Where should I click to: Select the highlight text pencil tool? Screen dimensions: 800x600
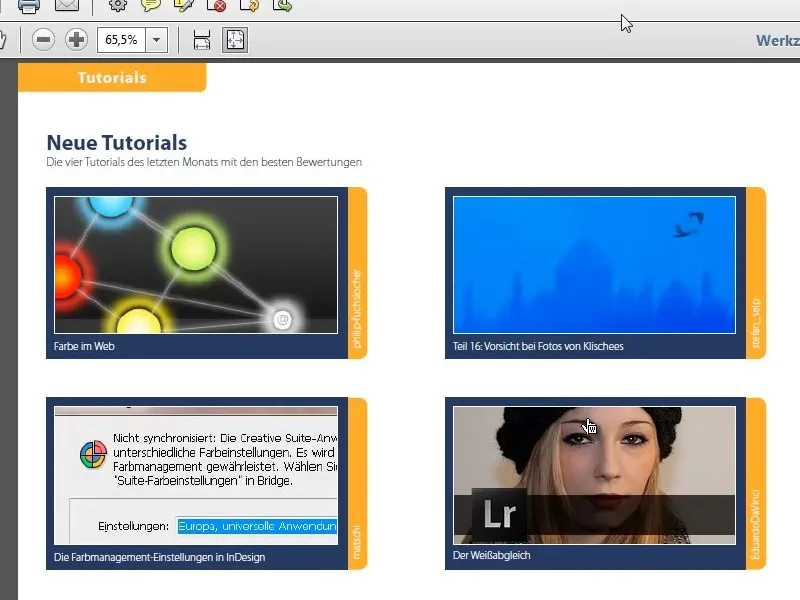click(x=184, y=5)
